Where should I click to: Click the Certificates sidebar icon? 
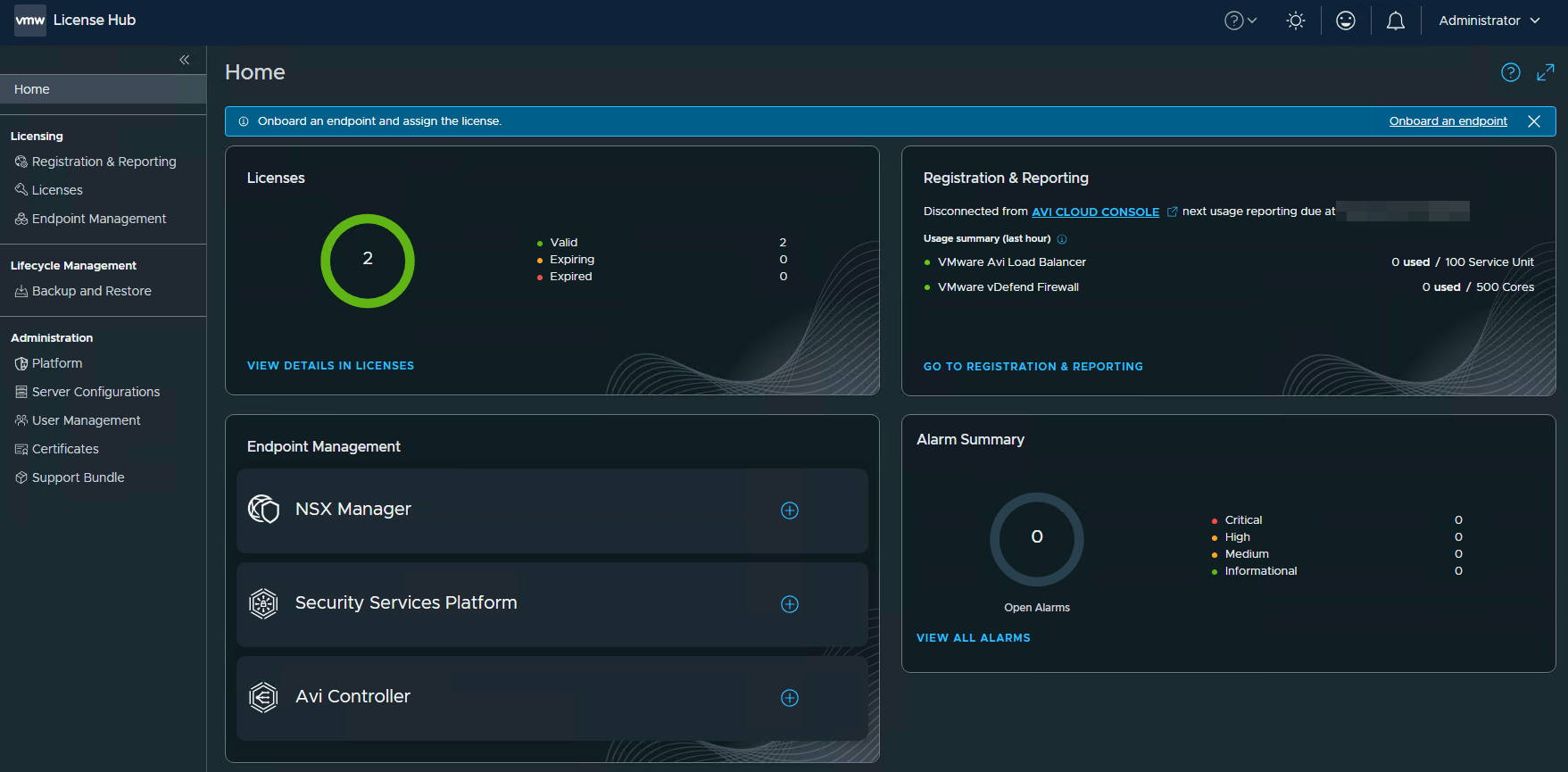click(21, 449)
